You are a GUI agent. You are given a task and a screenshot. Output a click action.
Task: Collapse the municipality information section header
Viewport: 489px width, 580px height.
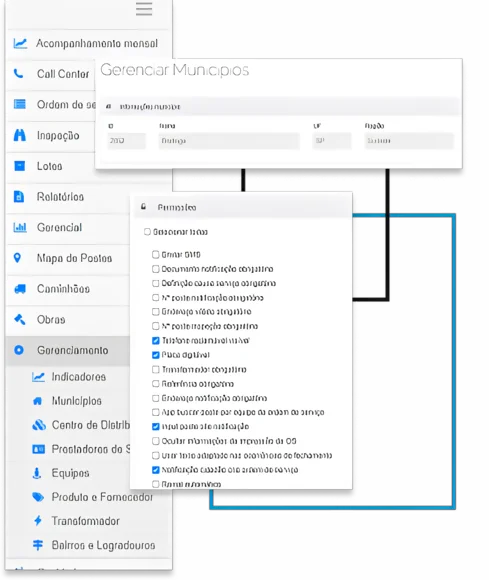coord(280,107)
